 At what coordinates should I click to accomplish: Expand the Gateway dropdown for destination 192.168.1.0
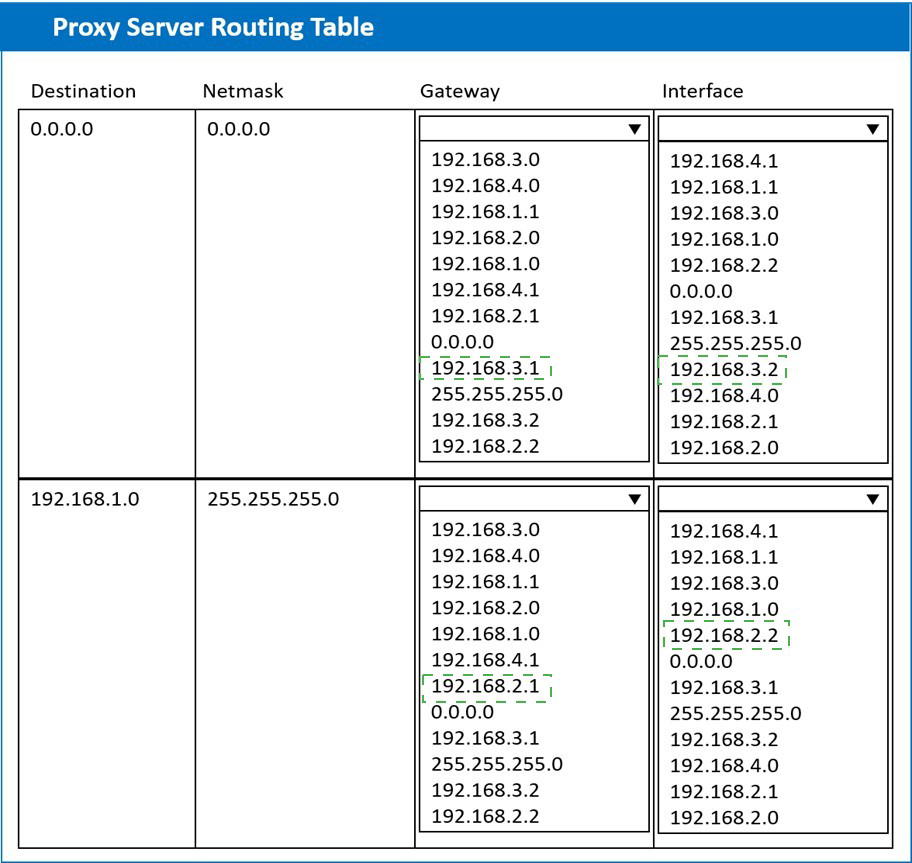point(533,498)
